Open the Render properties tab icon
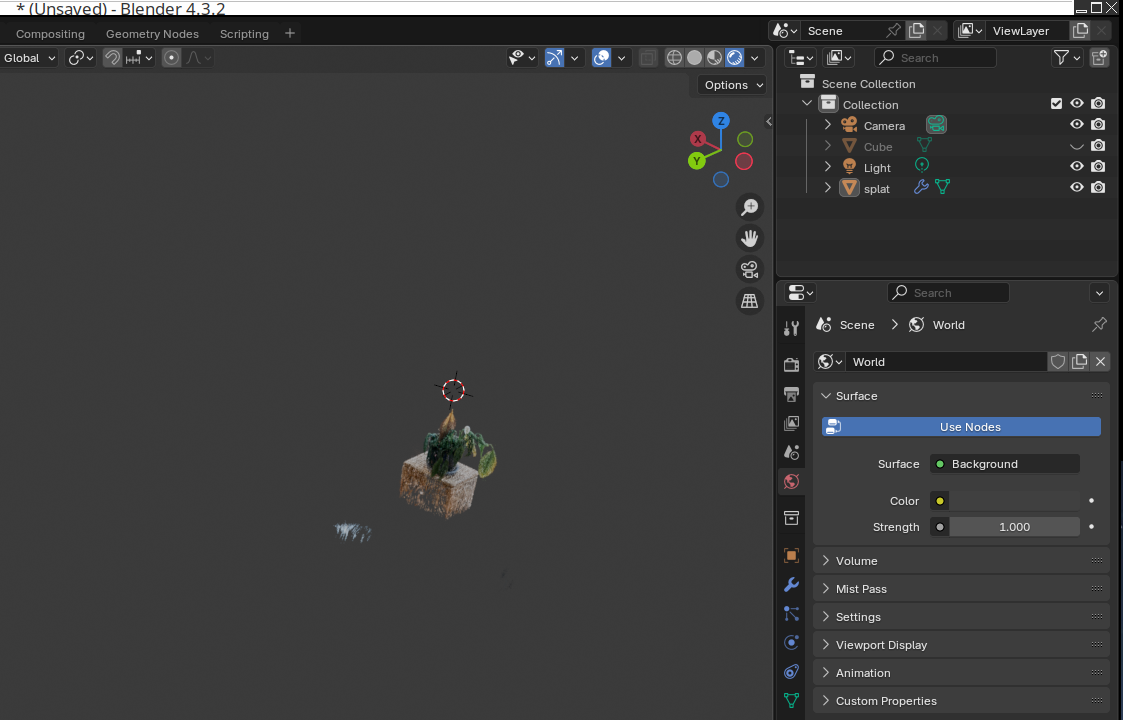Image resolution: width=1123 pixels, height=720 pixels. [x=791, y=364]
